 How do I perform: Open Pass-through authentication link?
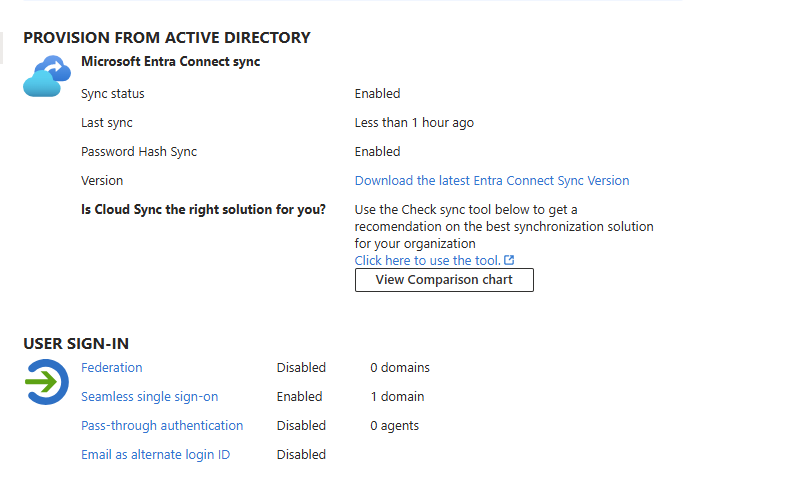[162, 425]
